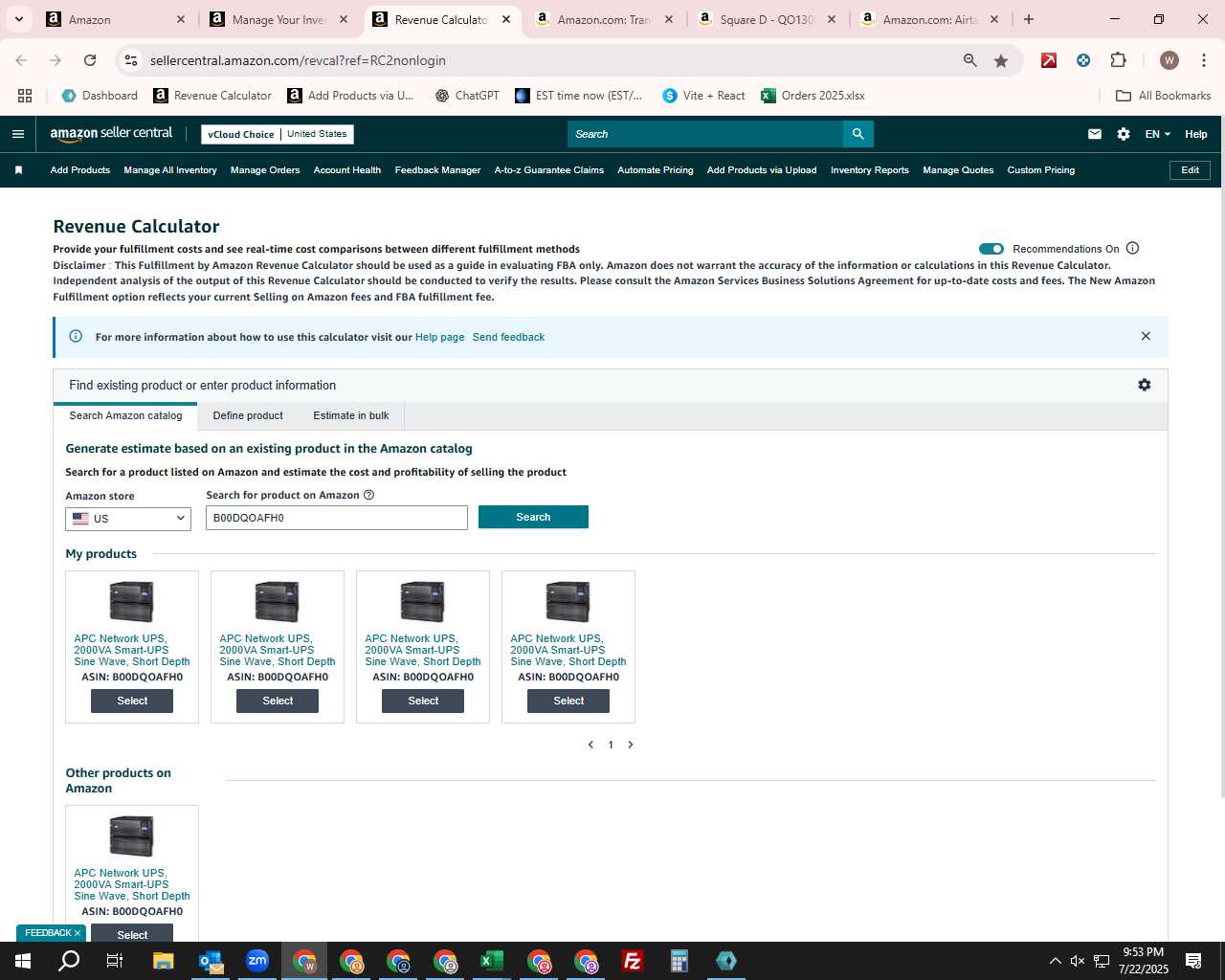Open the vCloud Choice United States account switcher
The width and height of the screenshot is (1225, 980).
click(x=278, y=134)
